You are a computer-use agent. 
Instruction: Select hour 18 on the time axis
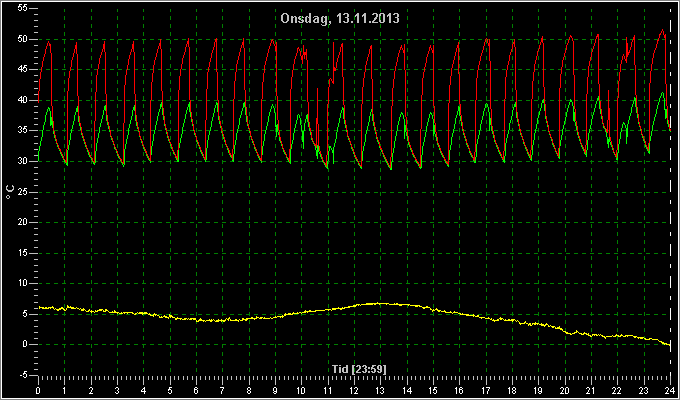512,390
